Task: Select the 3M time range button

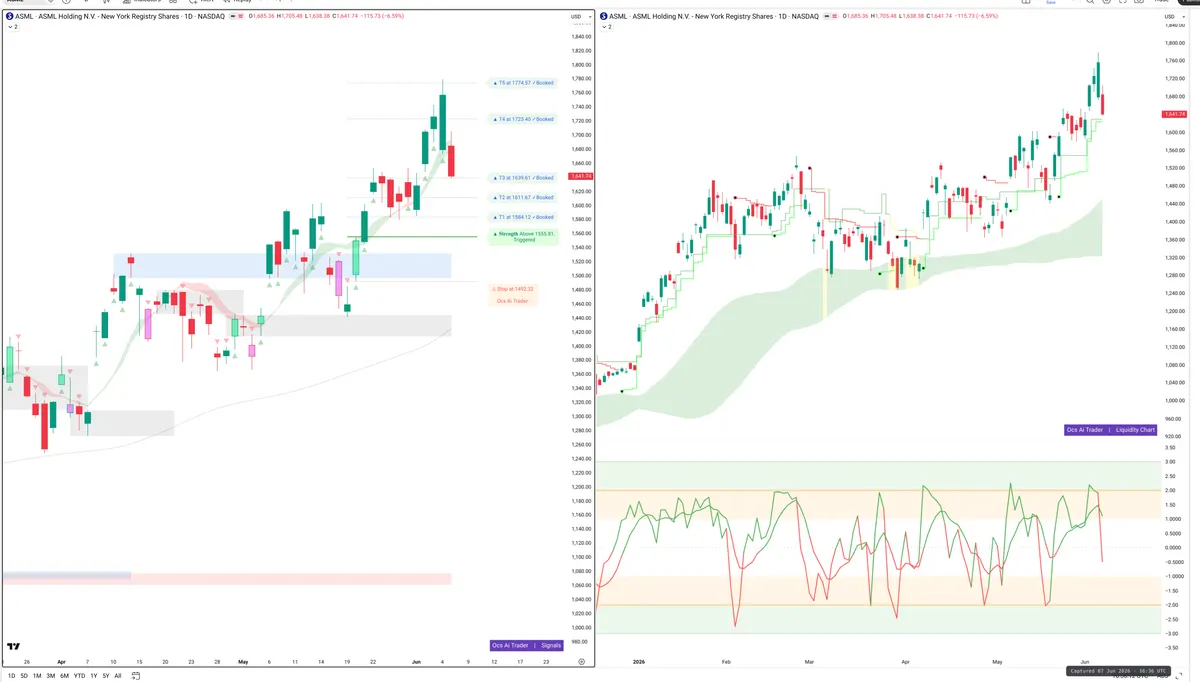Action: coord(51,676)
